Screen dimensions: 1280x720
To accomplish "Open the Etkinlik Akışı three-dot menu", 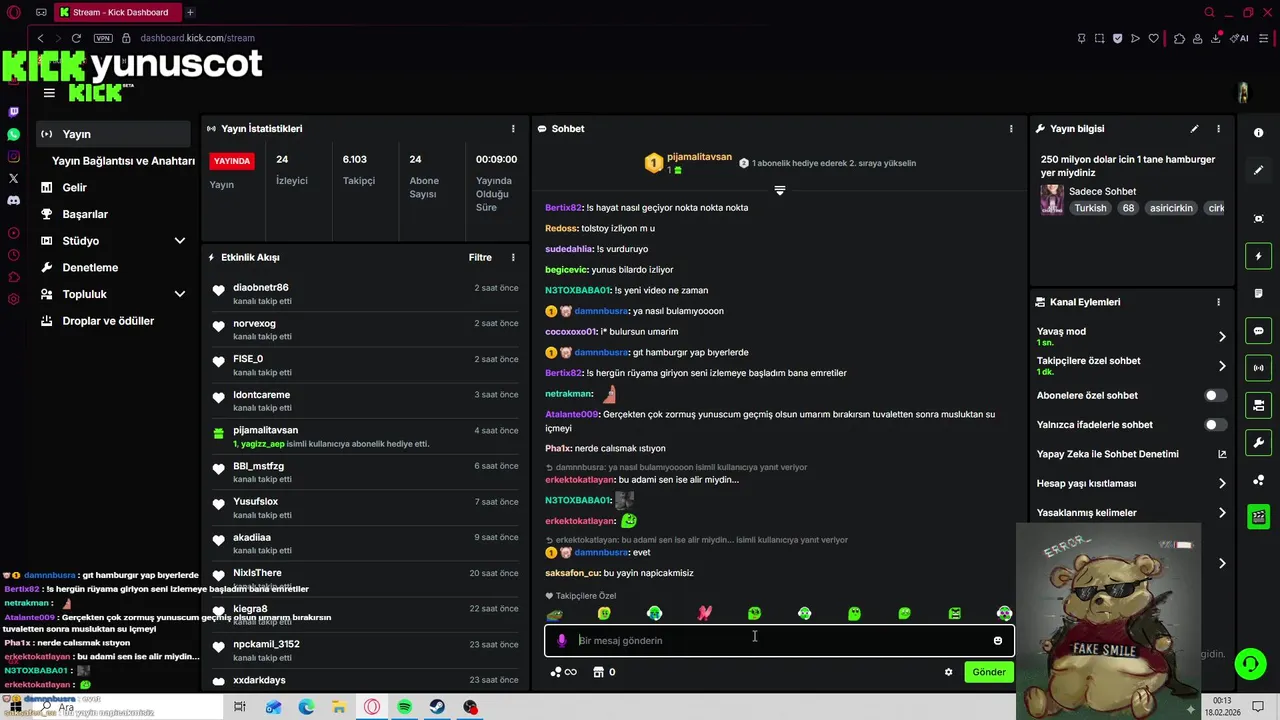I will pos(513,257).
